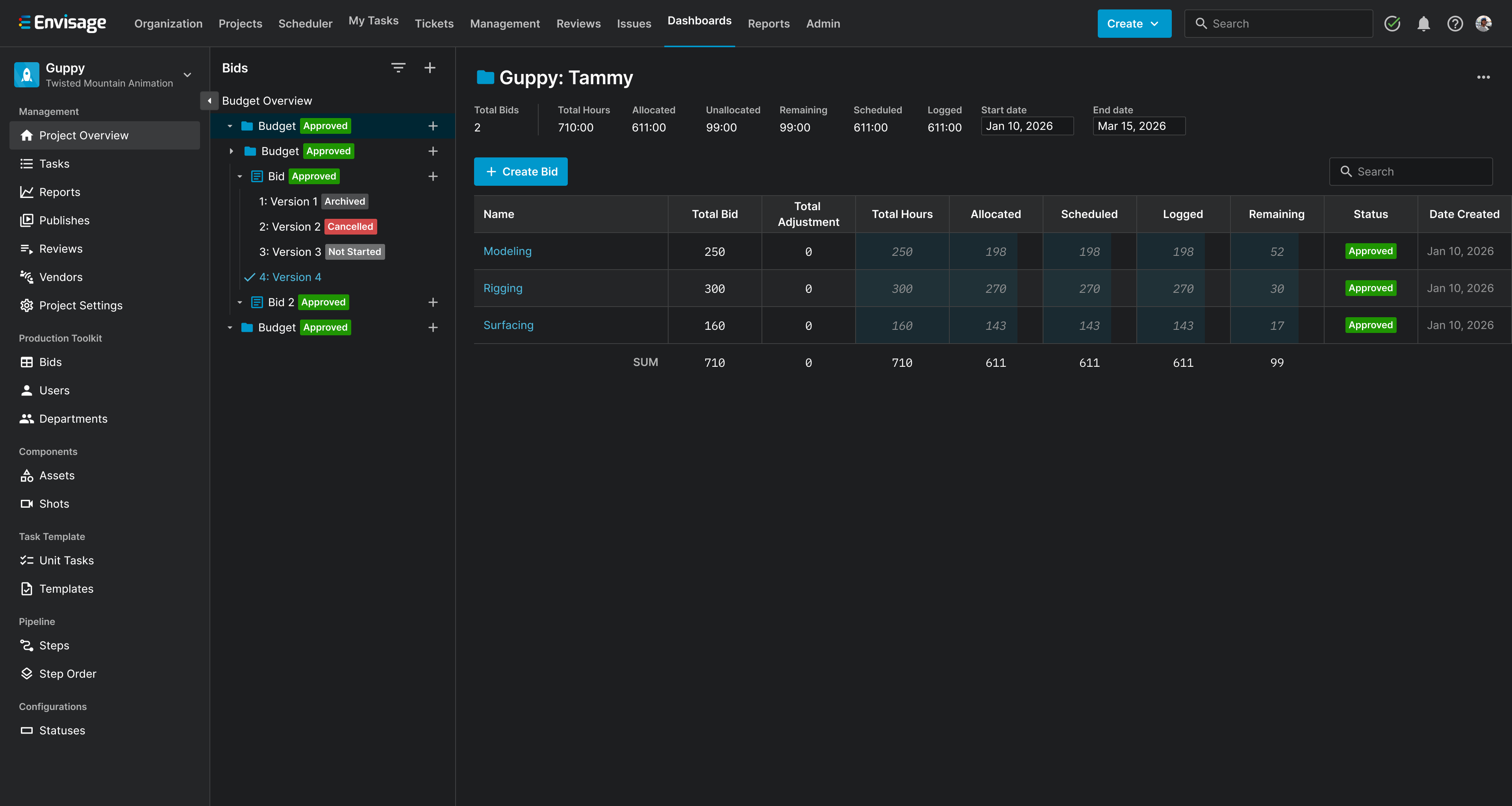This screenshot has height=806, width=1512.
Task: Click the Shots icon under Components
Action: tap(27, 503)
